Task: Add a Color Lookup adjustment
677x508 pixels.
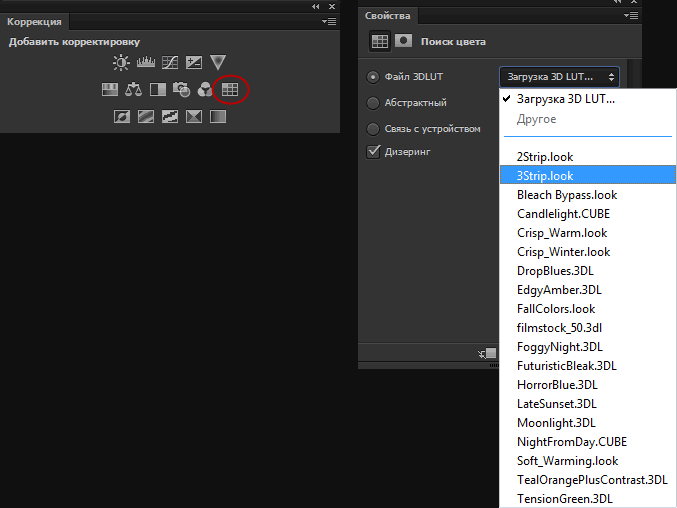Action: [x=230, y=90]
